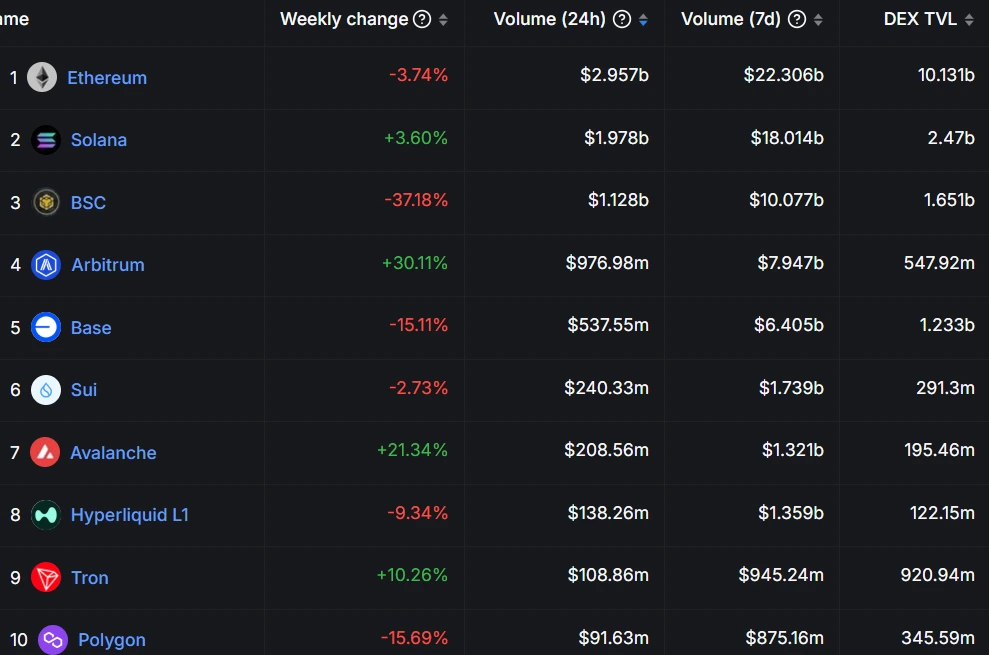Open the Avalanche chain link

pyautogui.click(x=114, y=452)
